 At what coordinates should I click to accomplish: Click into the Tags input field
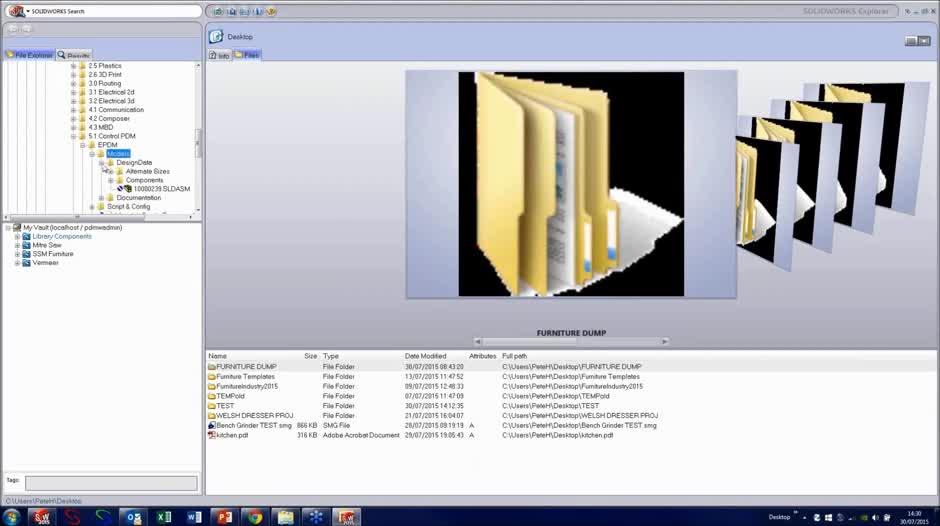[110, 483]
